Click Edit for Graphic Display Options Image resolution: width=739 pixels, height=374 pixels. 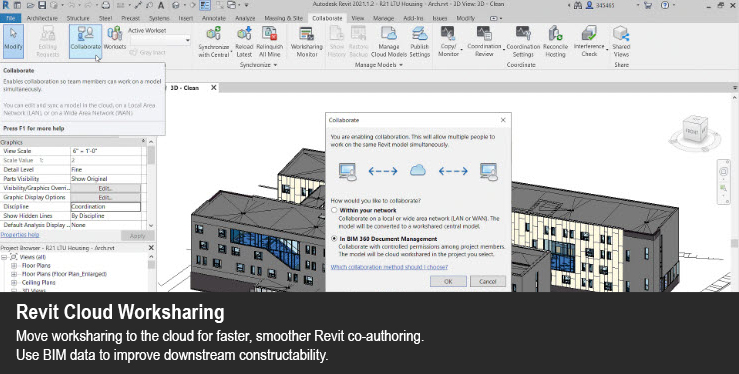pyautogui.click(x=105, y=197)
